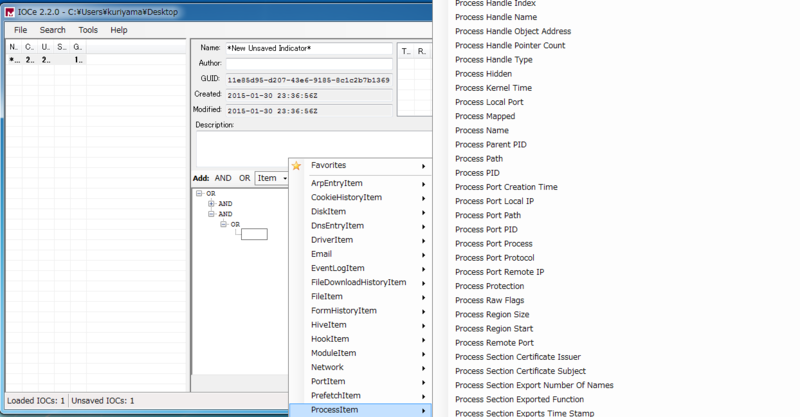The width and height of the screenshot is (800, 417).
Task: Collapse the root OR tree node
Action: point(199,193)
